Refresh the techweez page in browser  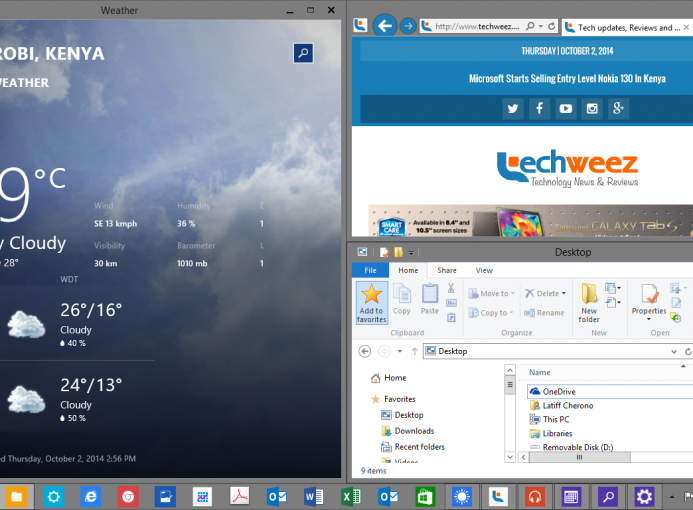(552, 26)
